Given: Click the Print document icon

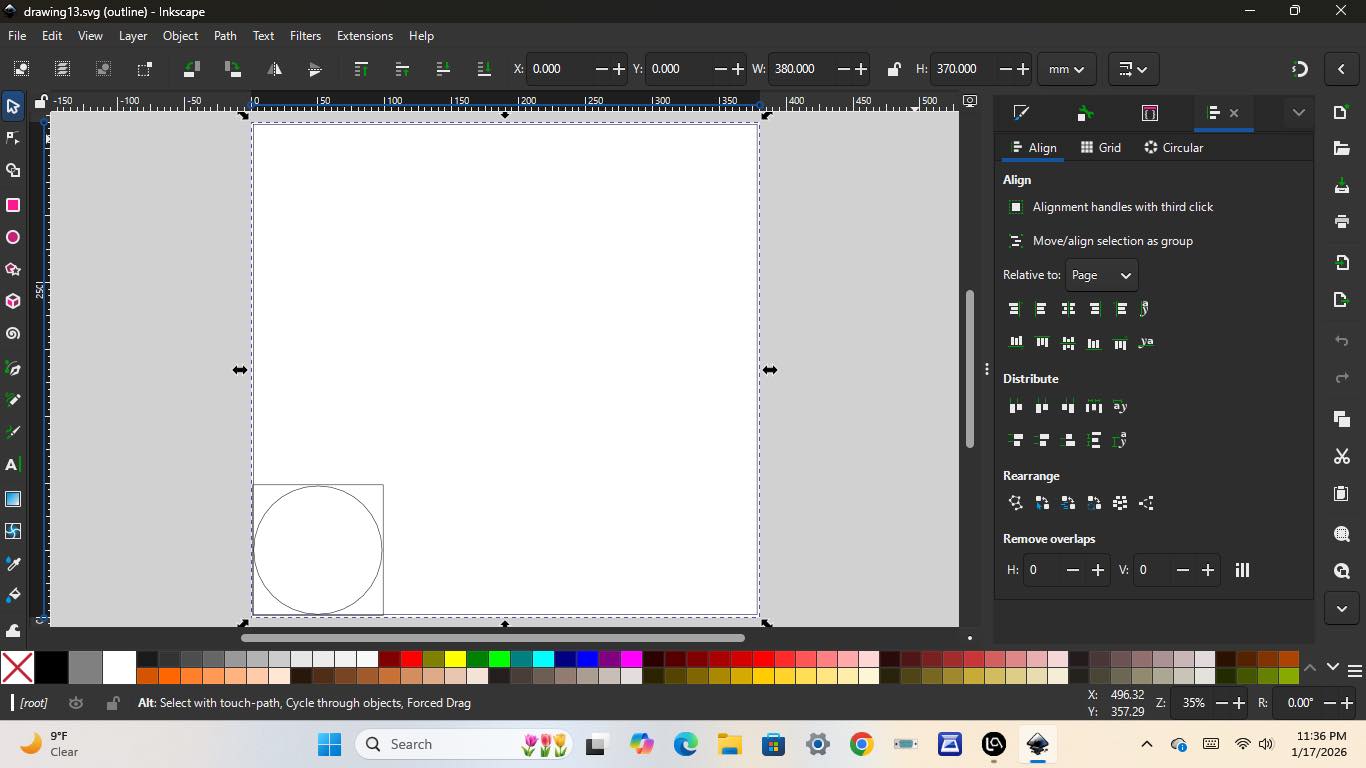Looking at the screenshot, I should point(1342,221).
